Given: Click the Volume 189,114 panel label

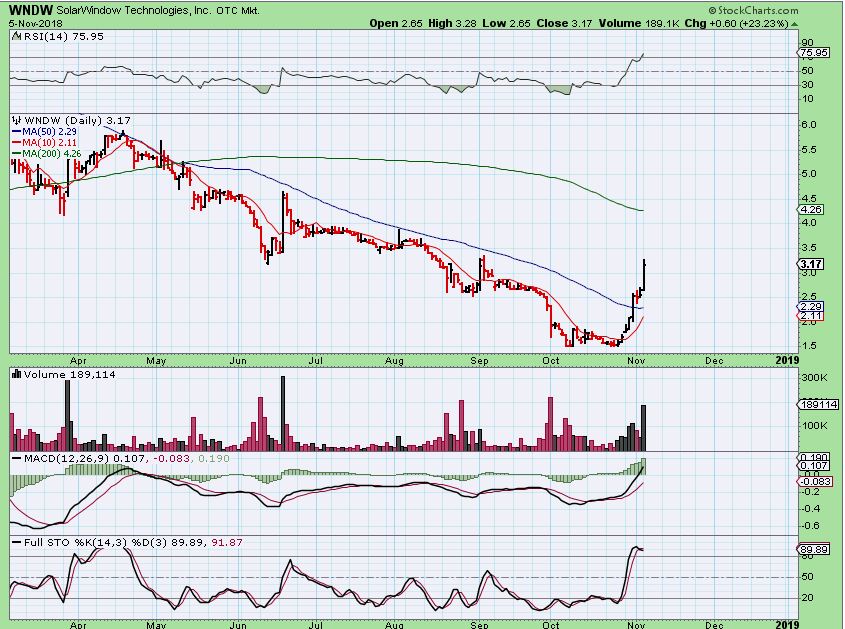Looking at the screenshot, I should click(70, 374).
